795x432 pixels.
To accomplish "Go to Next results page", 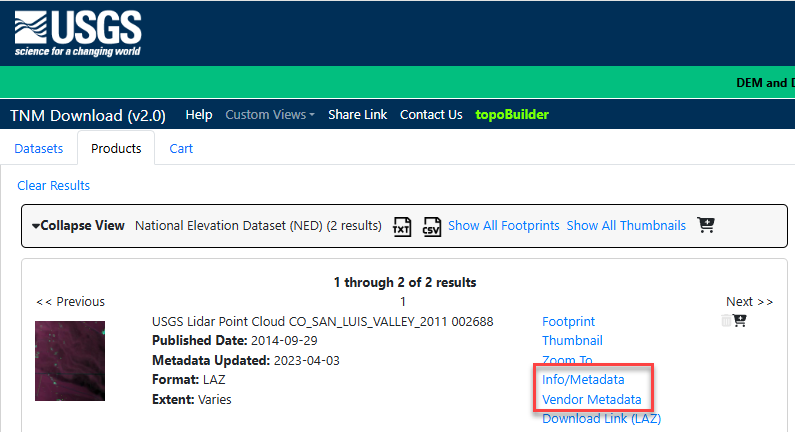I will click(x=749, y=302).
